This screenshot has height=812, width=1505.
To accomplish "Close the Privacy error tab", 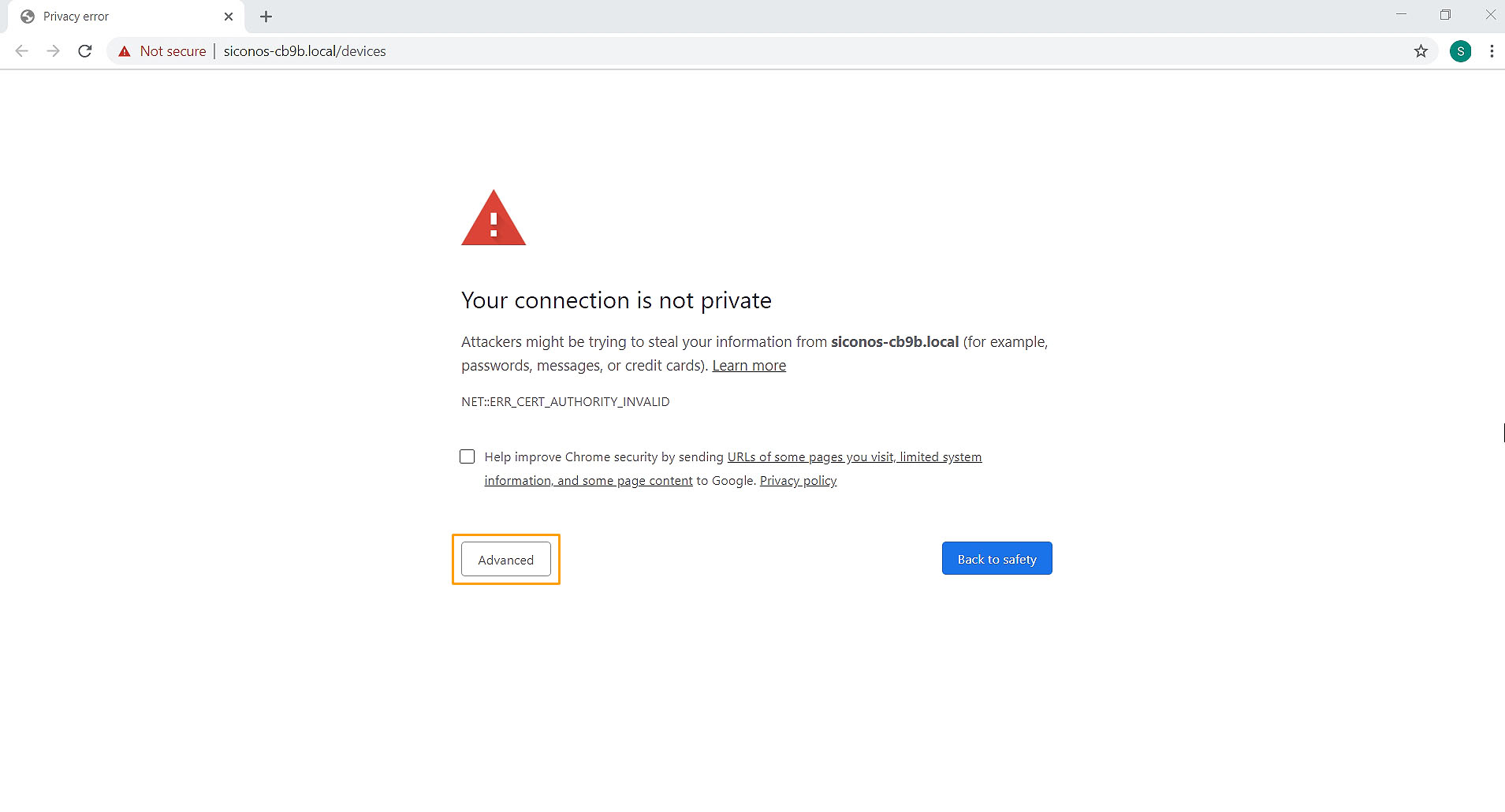I will pyautogui.click(x=229, y=17).
